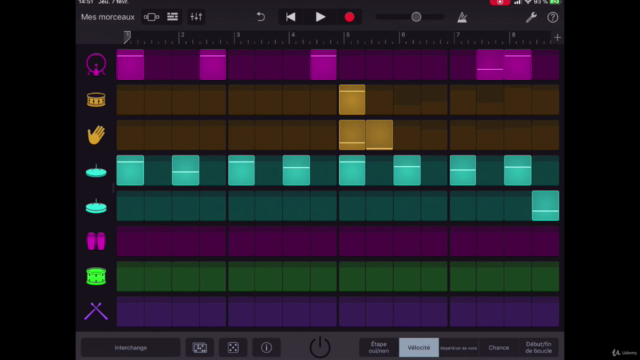Switch to tracks view icon
Viewport: 640px width, 360px height.
(173, 17)
